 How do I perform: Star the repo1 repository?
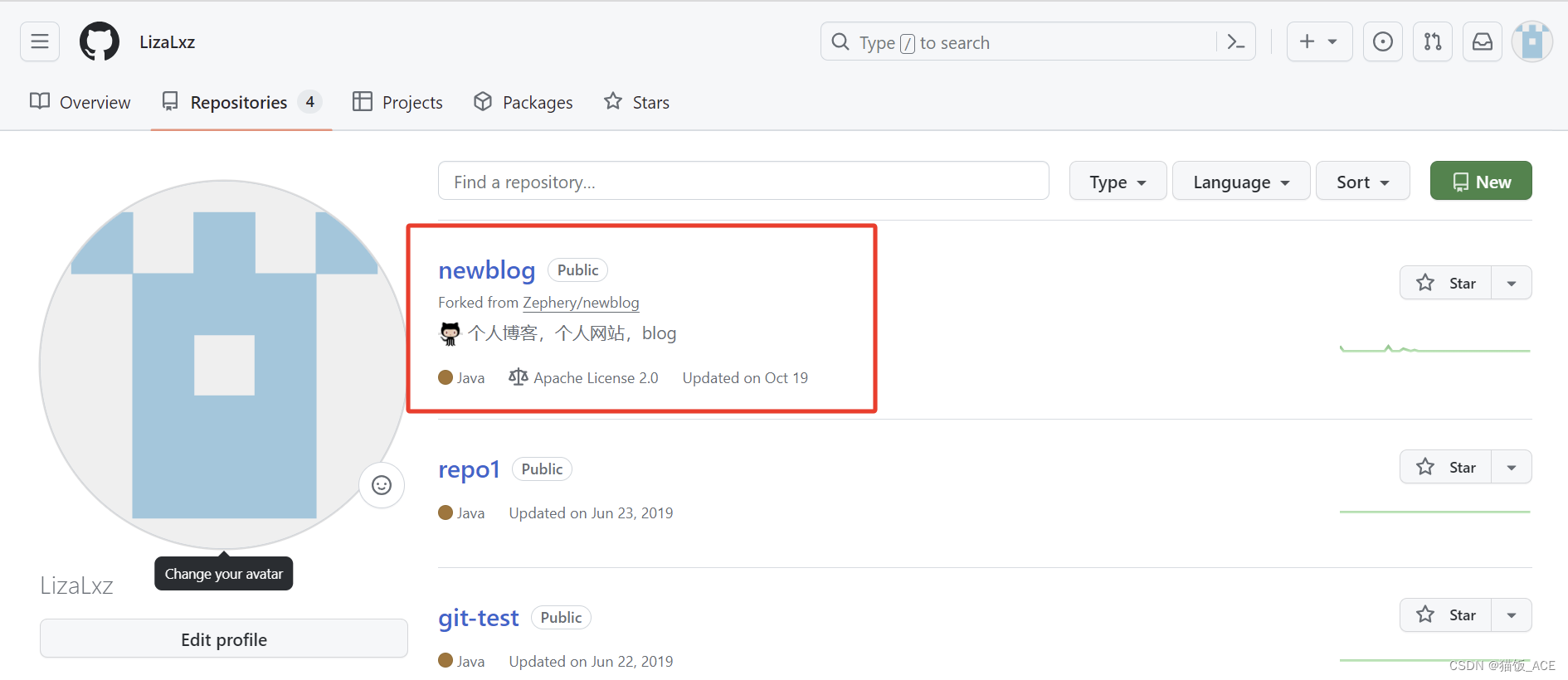click(x=1446, y=467)
